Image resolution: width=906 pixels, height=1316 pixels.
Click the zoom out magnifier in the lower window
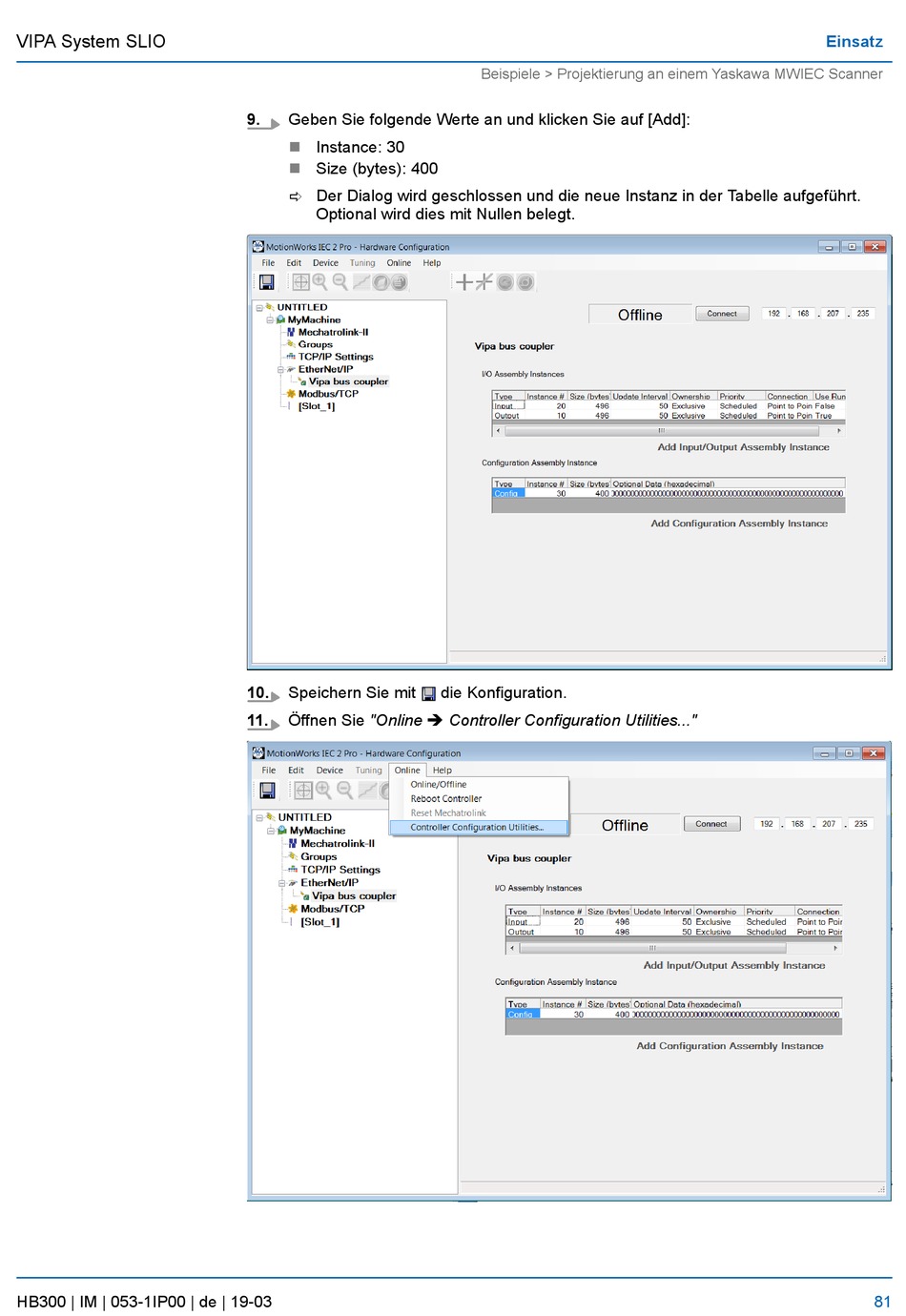(x=345, y=791)
